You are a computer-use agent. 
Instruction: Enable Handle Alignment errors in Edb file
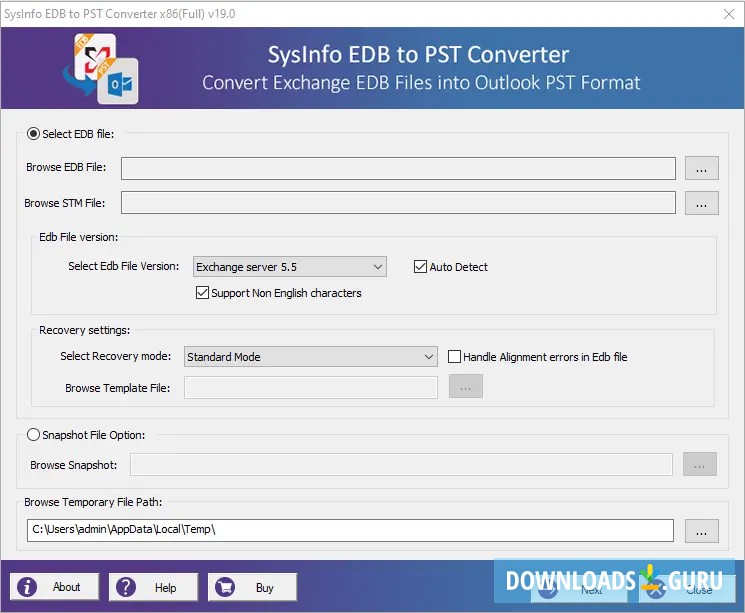pos(454,356)
